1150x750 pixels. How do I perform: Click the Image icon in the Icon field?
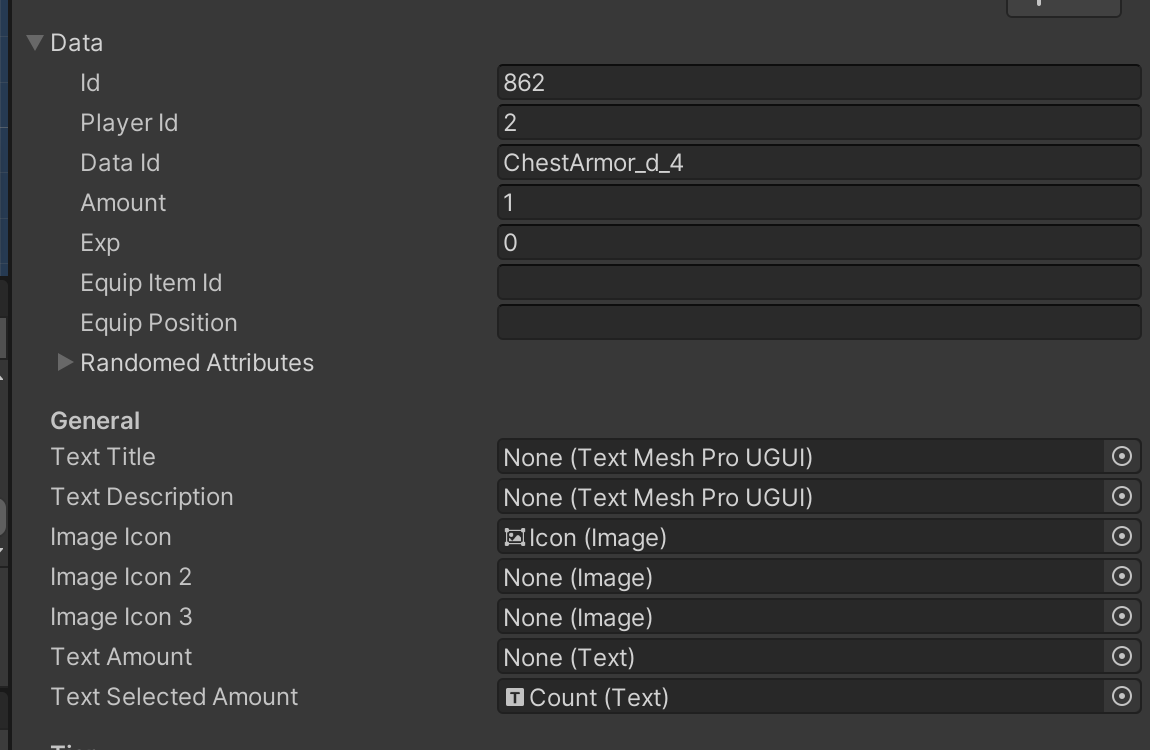click(x=513, y=537)
